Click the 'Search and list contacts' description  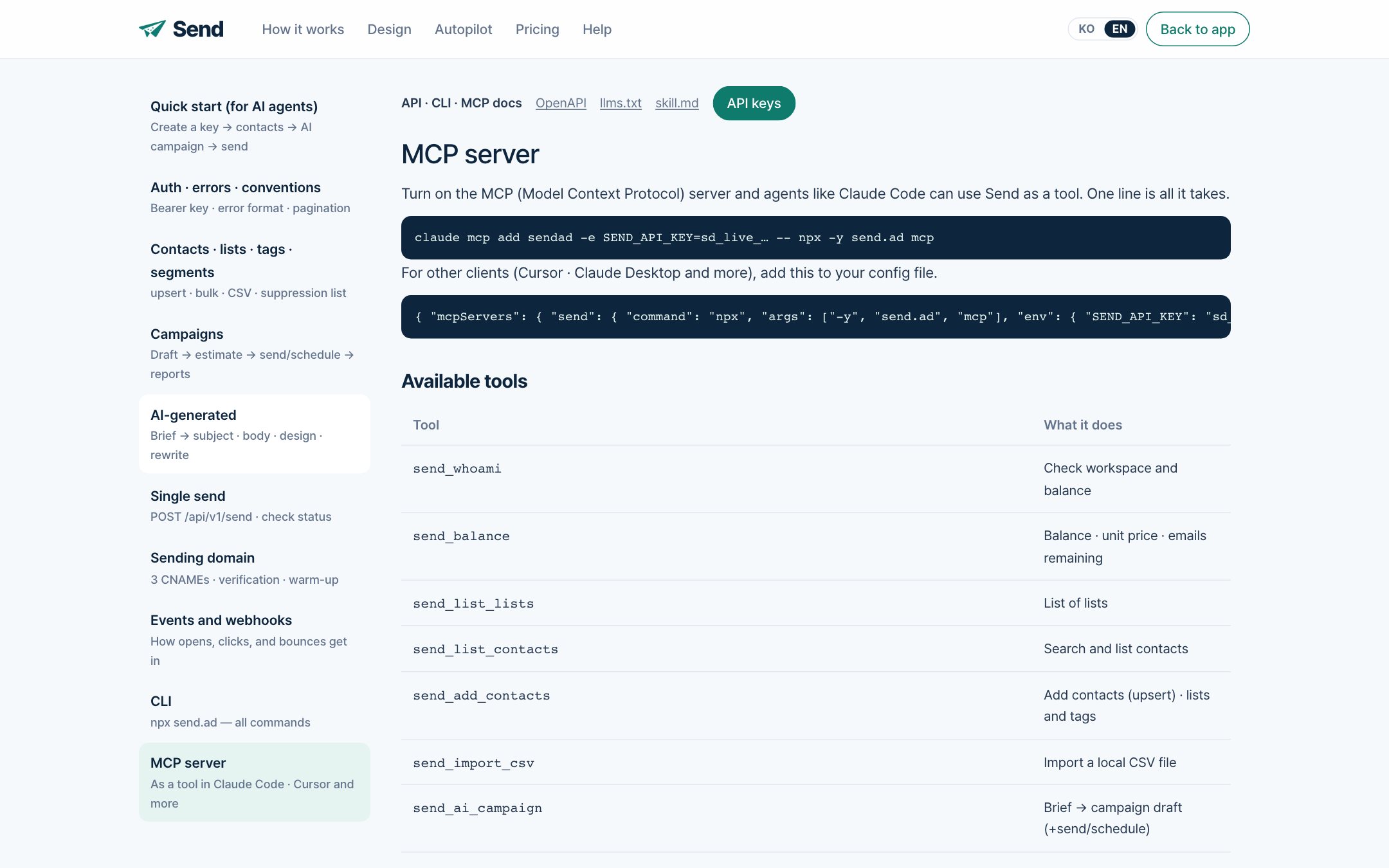click(1116, 649)
